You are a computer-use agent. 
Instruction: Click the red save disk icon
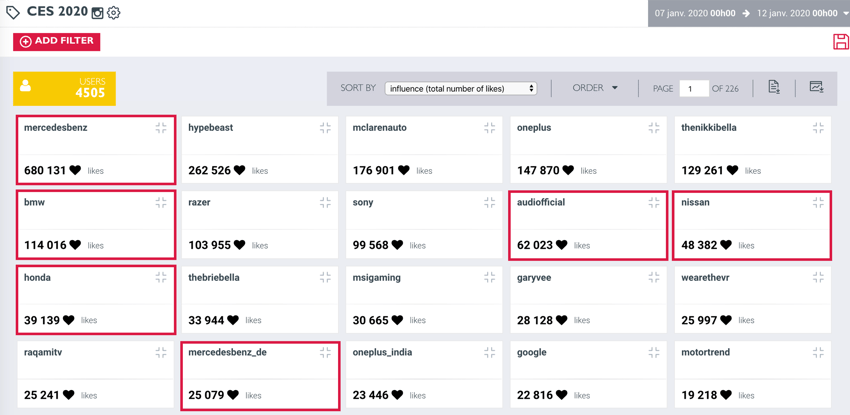point(840,41)
